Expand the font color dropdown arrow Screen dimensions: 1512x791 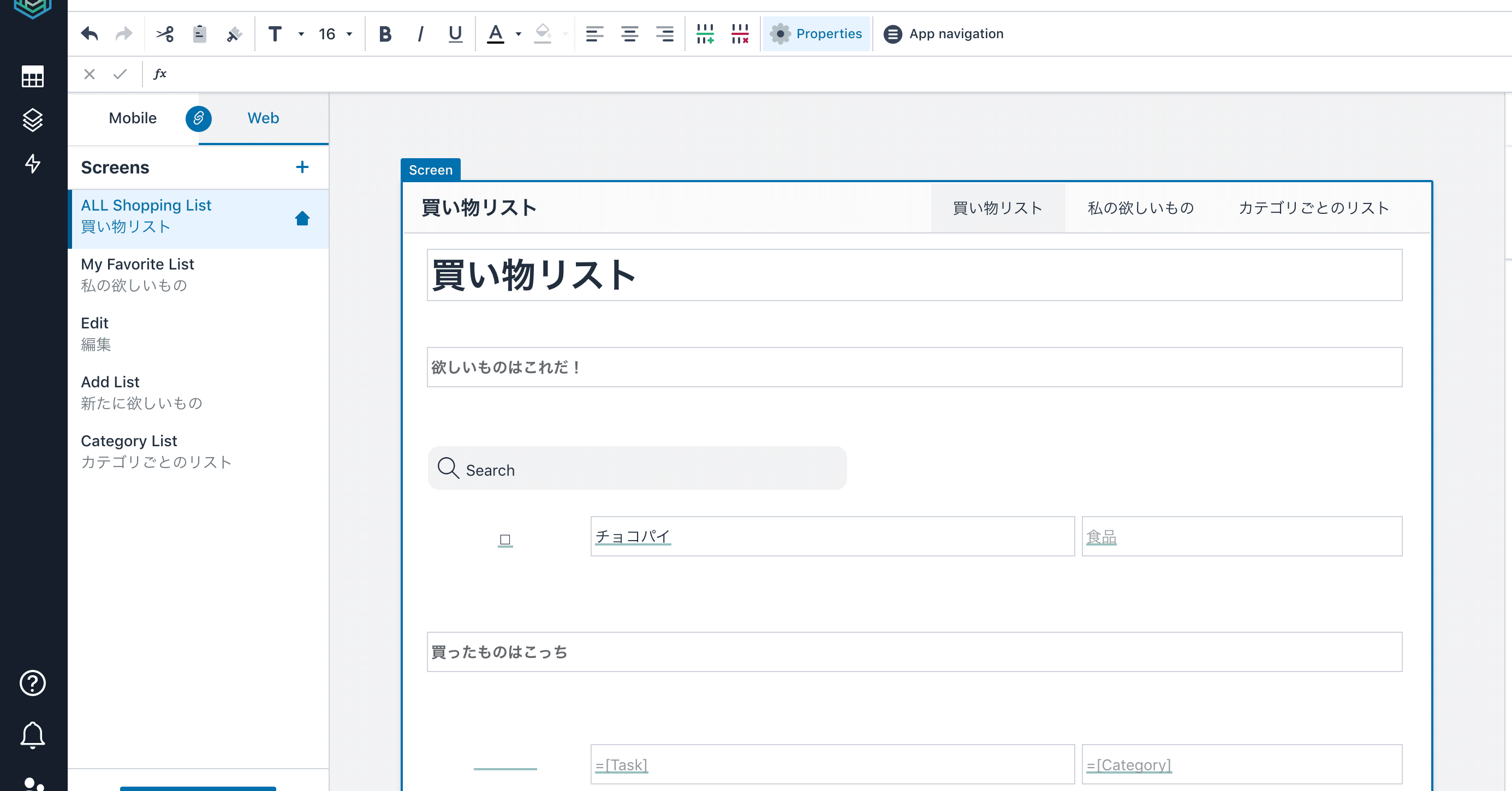[x=518, y=34]
